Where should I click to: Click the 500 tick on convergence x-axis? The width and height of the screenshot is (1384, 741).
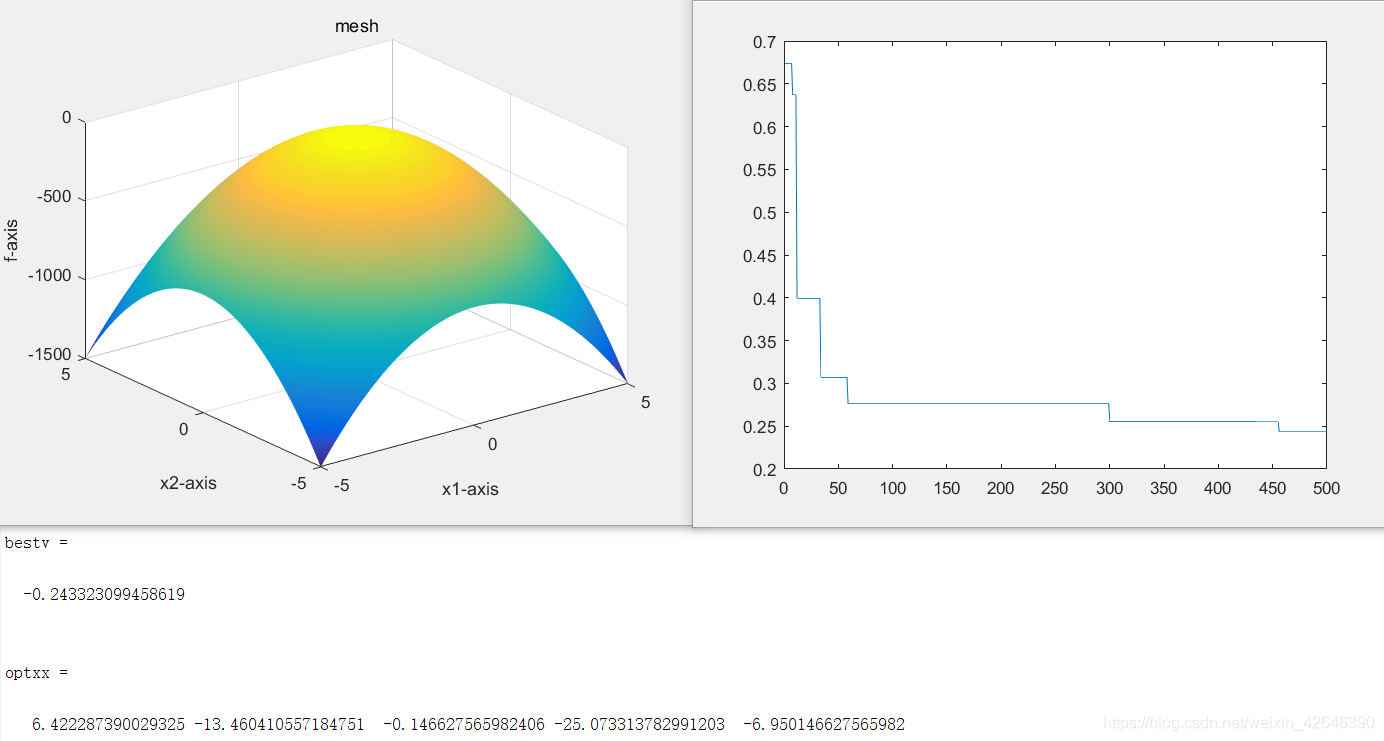(1326, 488)
